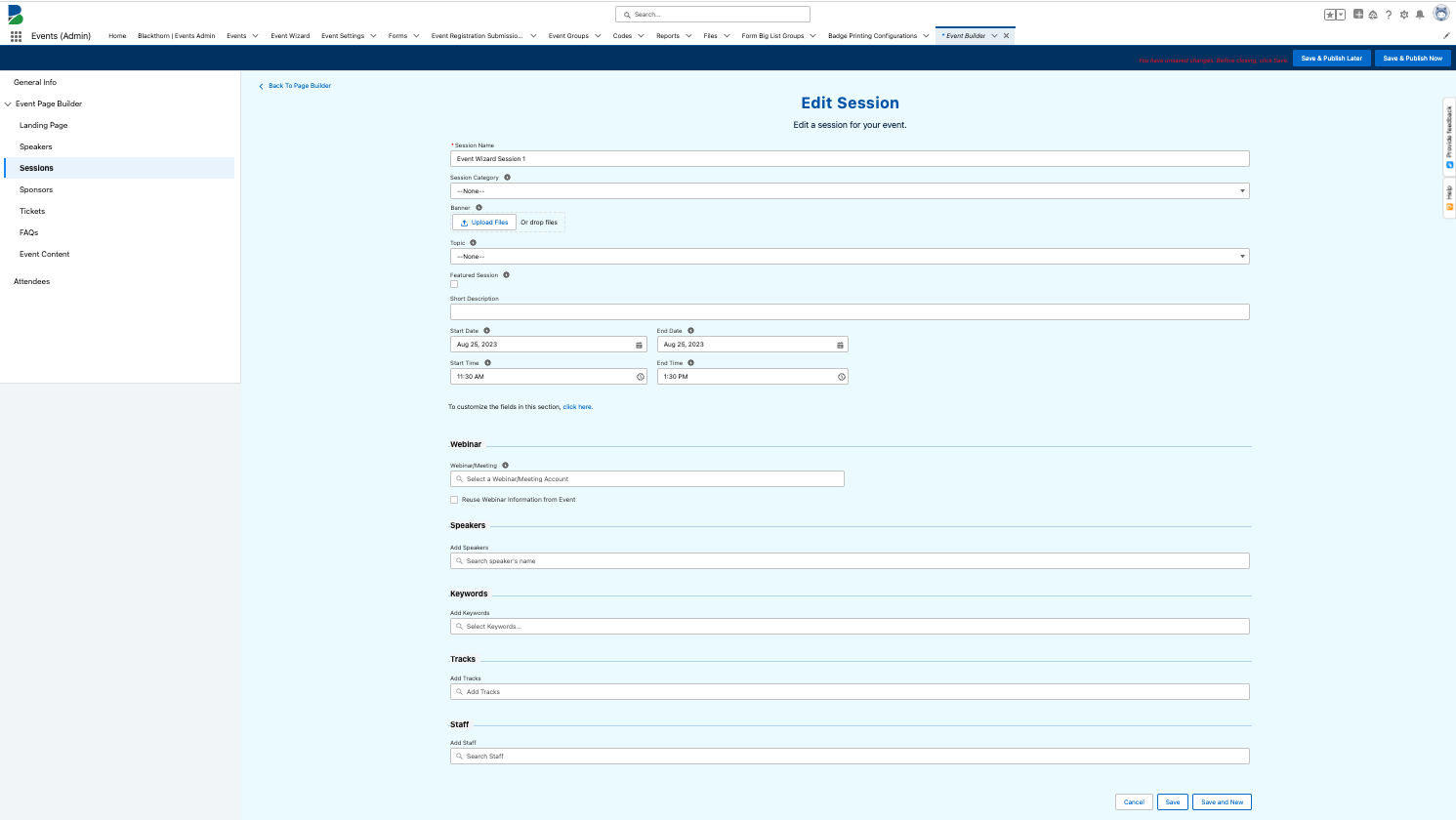This screenshot has width=1456, height=820.
Task: Expand the Event Settings nav chevron
Action: point(373,36)
